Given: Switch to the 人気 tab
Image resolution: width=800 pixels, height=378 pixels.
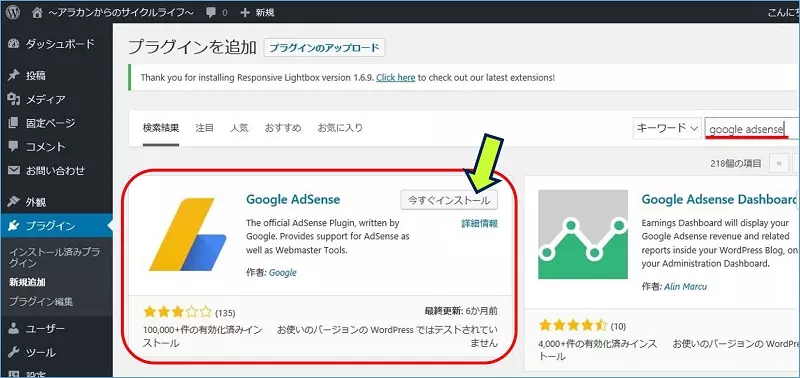Looking at the screenshot, I should click(x=239, y=128).
